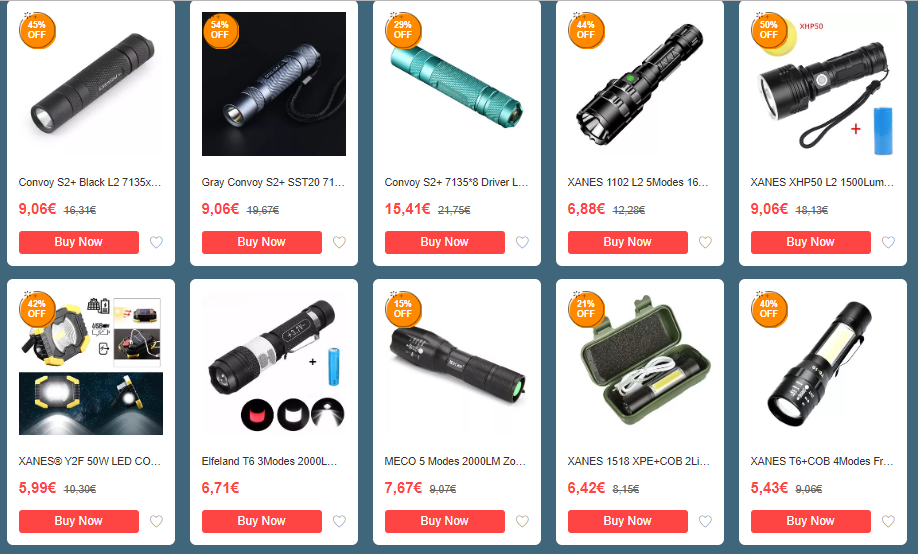Favorite the Gray Convoy S2+ SST20 flashlight
Image resolution: width=918 pixels, height=554 pixels.
pos(340,242)
